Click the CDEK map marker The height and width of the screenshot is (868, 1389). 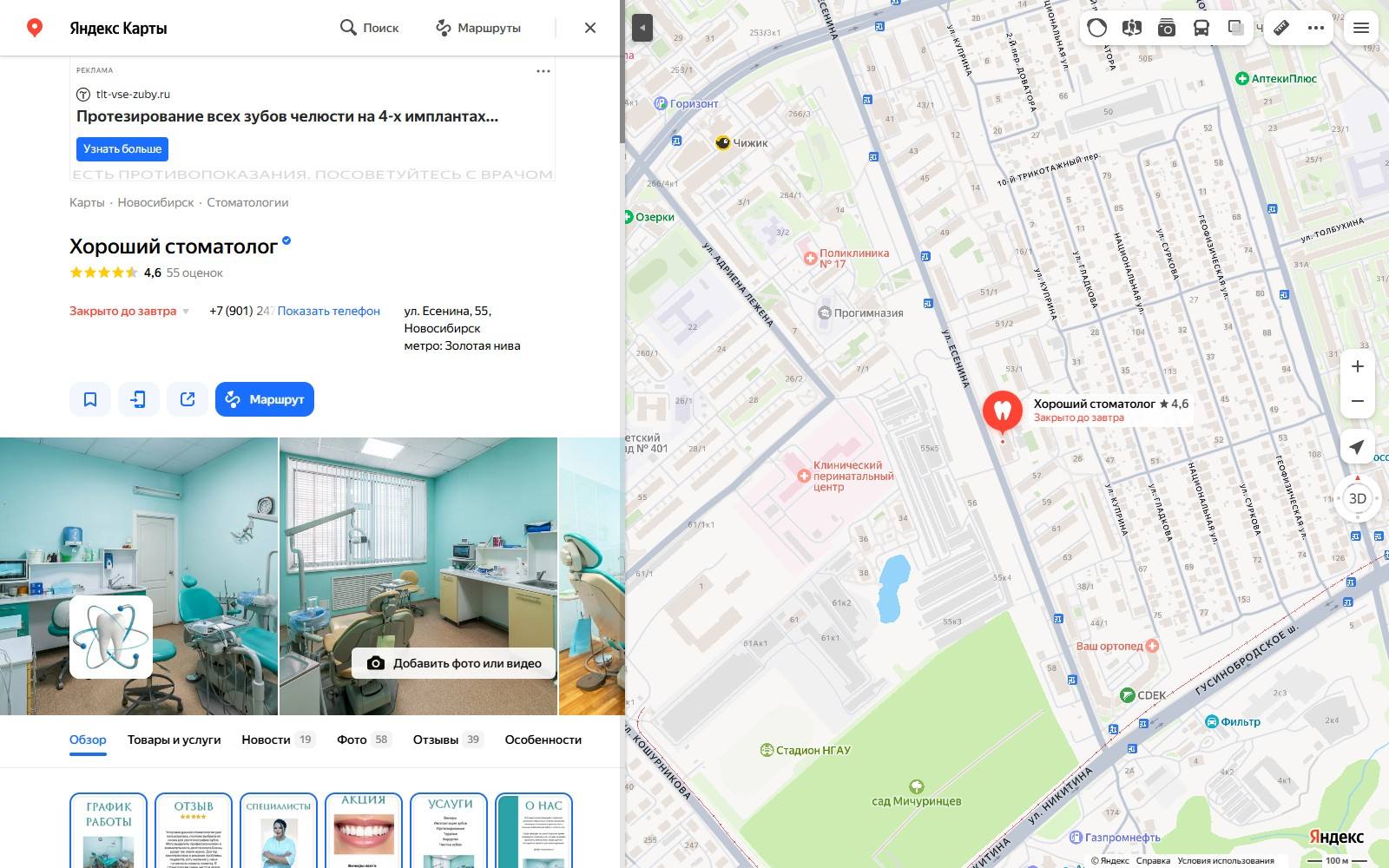click(1143, 695)
